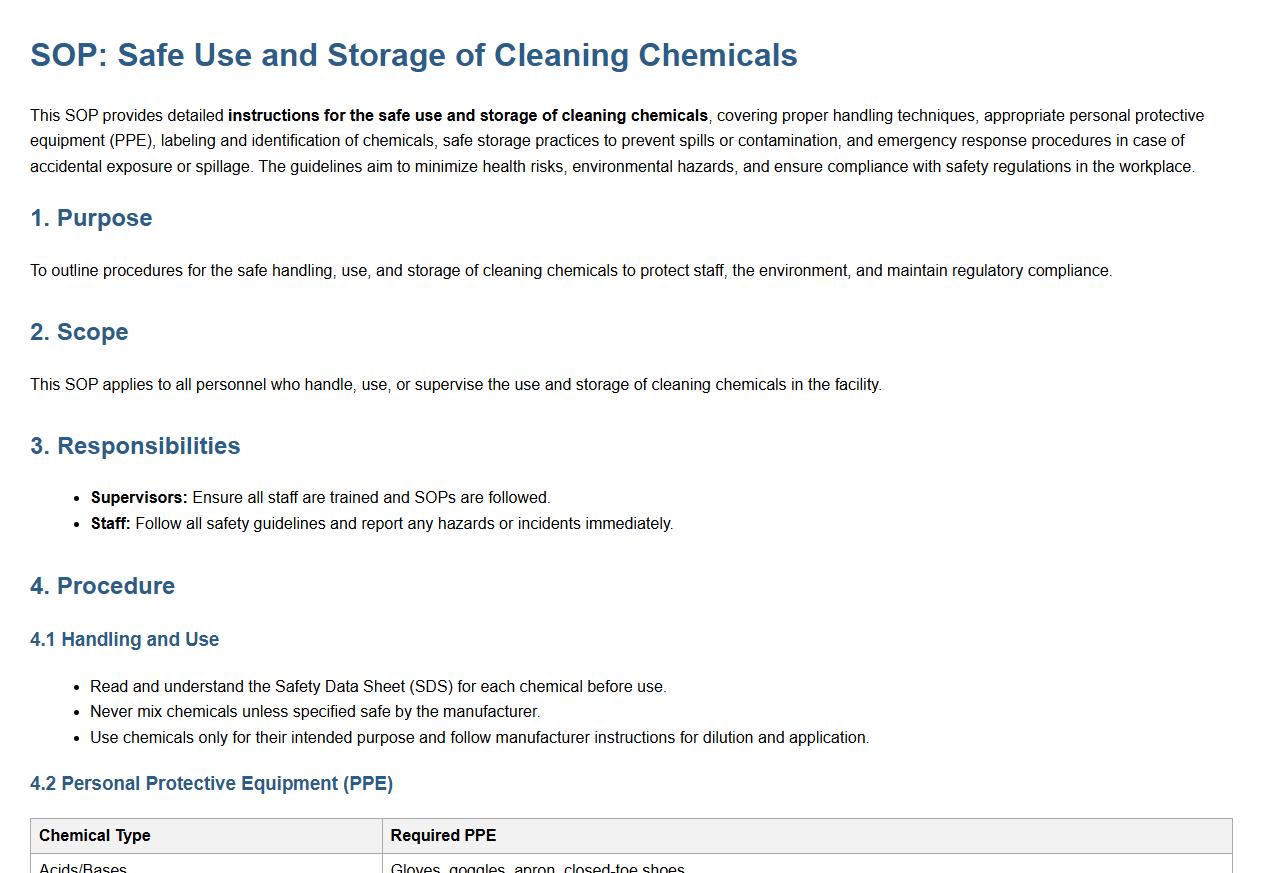
Task: Click the "4.1 Handling and Use" subheading
Action: click(x=124, y=640)
